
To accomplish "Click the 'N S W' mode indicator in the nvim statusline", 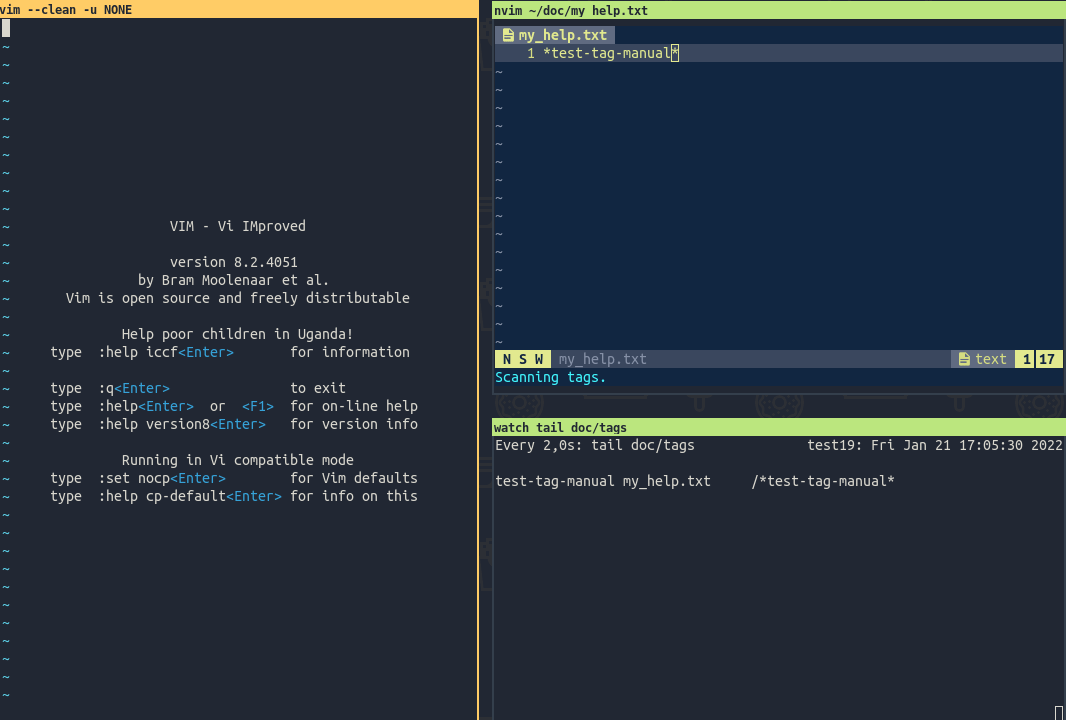I will coord(523,359).
